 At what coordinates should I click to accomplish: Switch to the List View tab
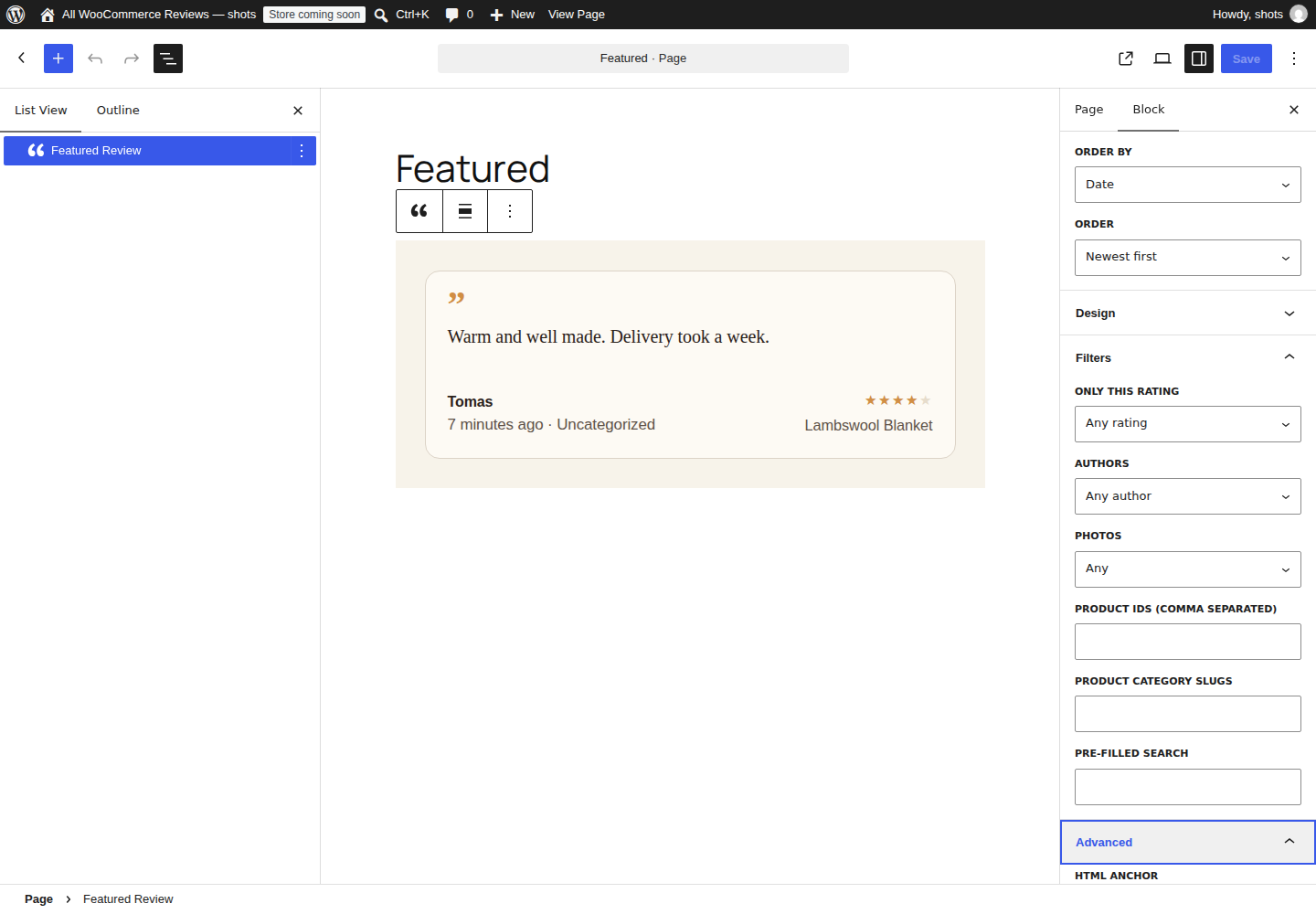tap(41, 111)
